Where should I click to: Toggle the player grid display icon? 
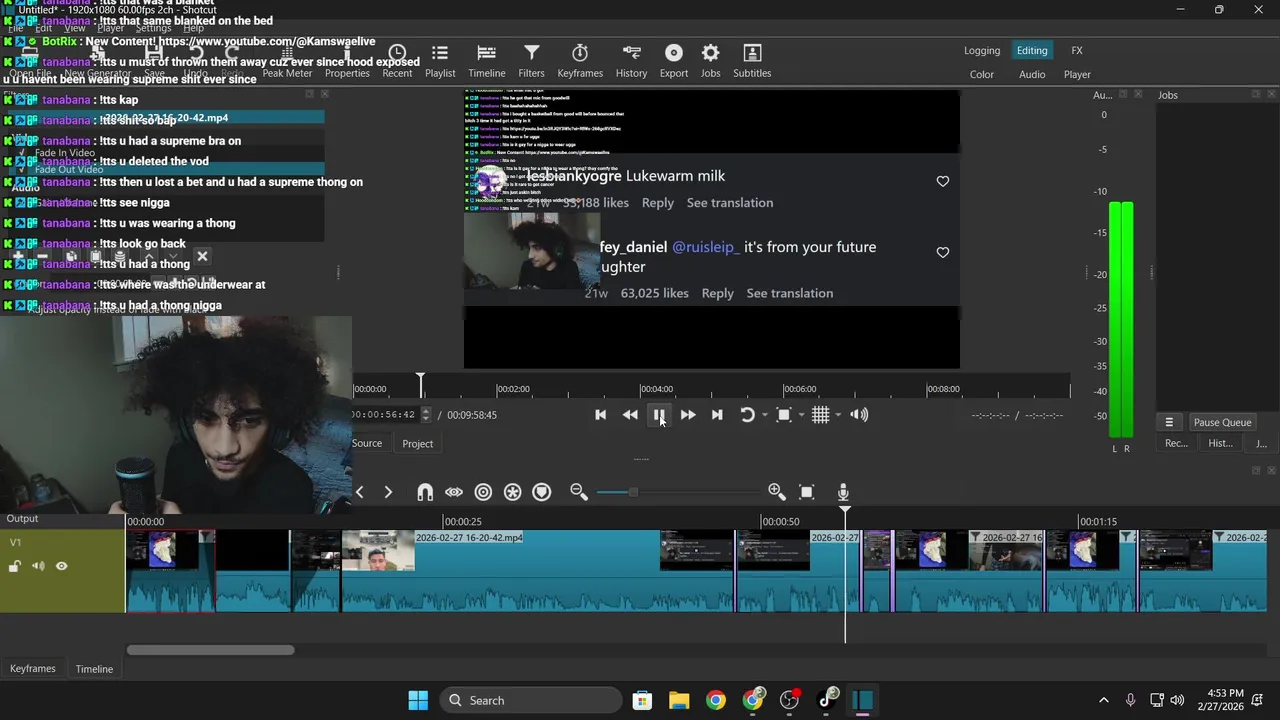(820, 415)
